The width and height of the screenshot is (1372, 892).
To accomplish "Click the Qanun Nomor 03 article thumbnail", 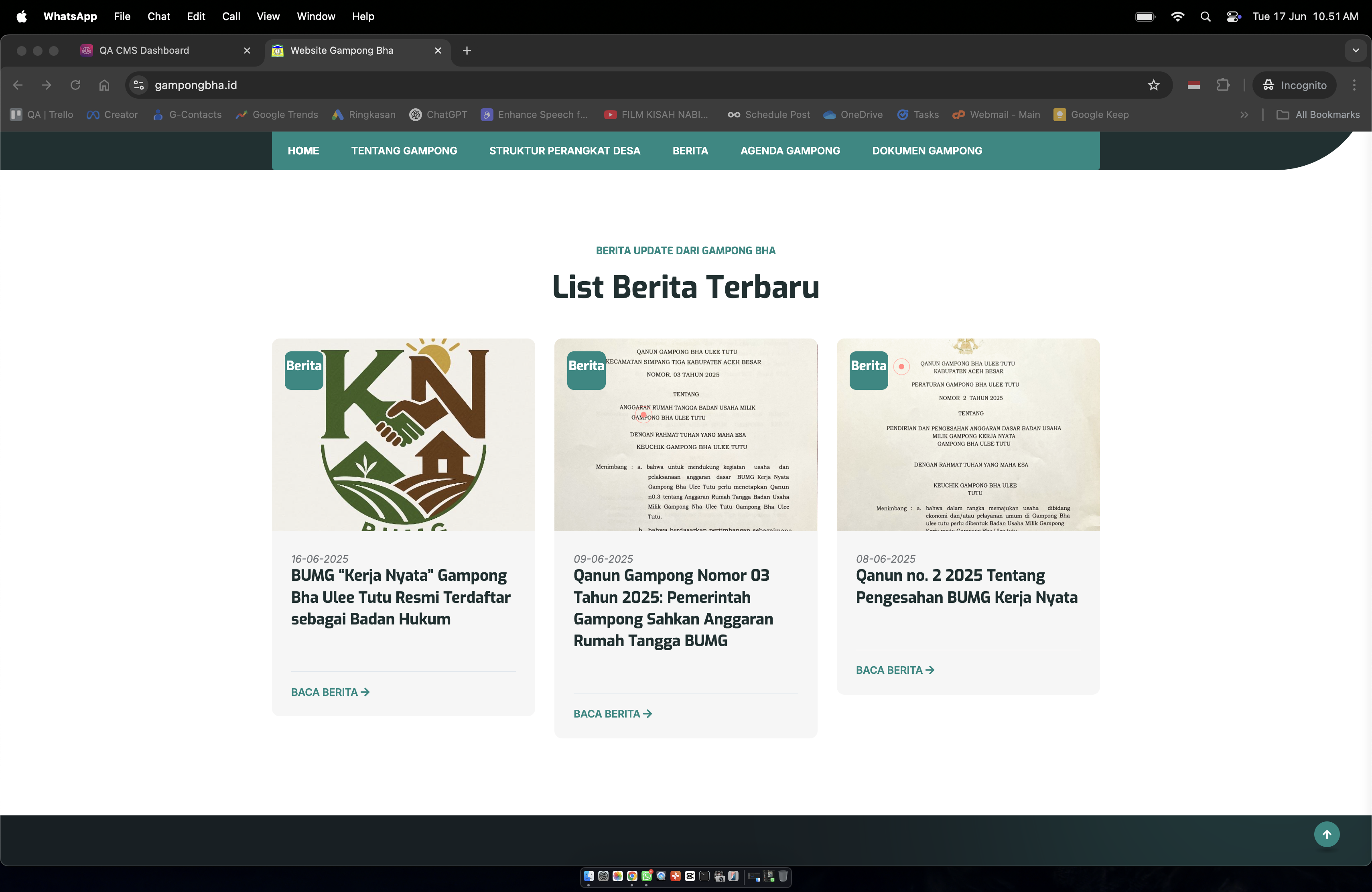I will 686,436.
